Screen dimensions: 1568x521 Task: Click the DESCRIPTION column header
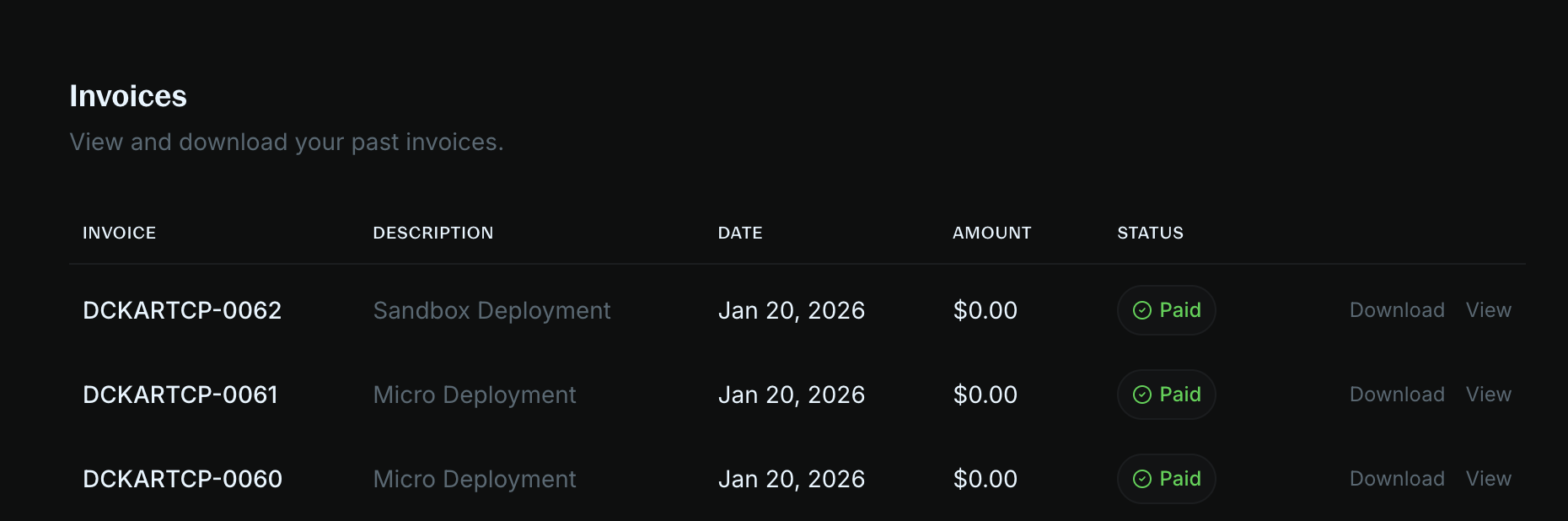433,233
